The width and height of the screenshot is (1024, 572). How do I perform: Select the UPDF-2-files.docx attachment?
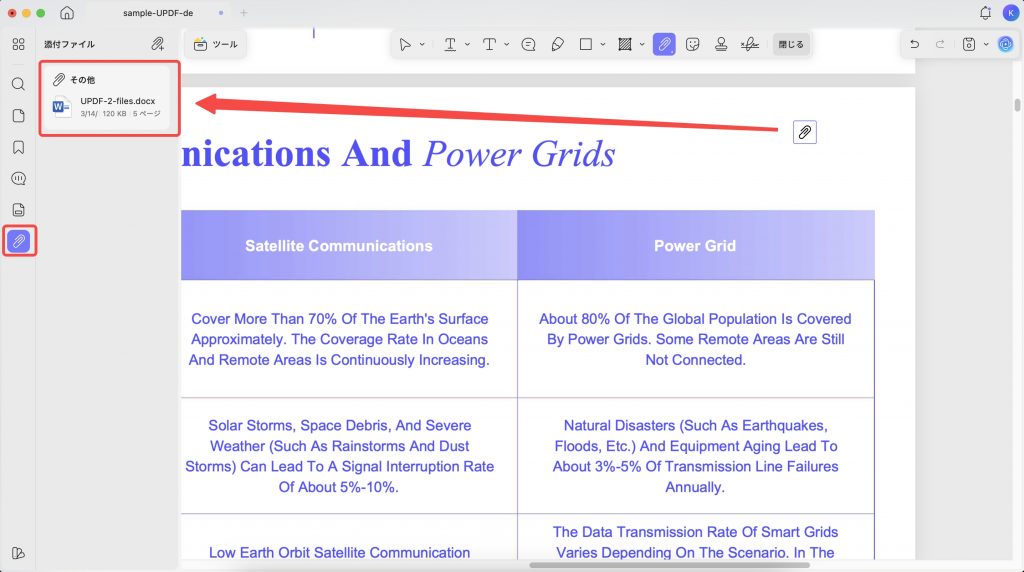click(x=106, y=106)
